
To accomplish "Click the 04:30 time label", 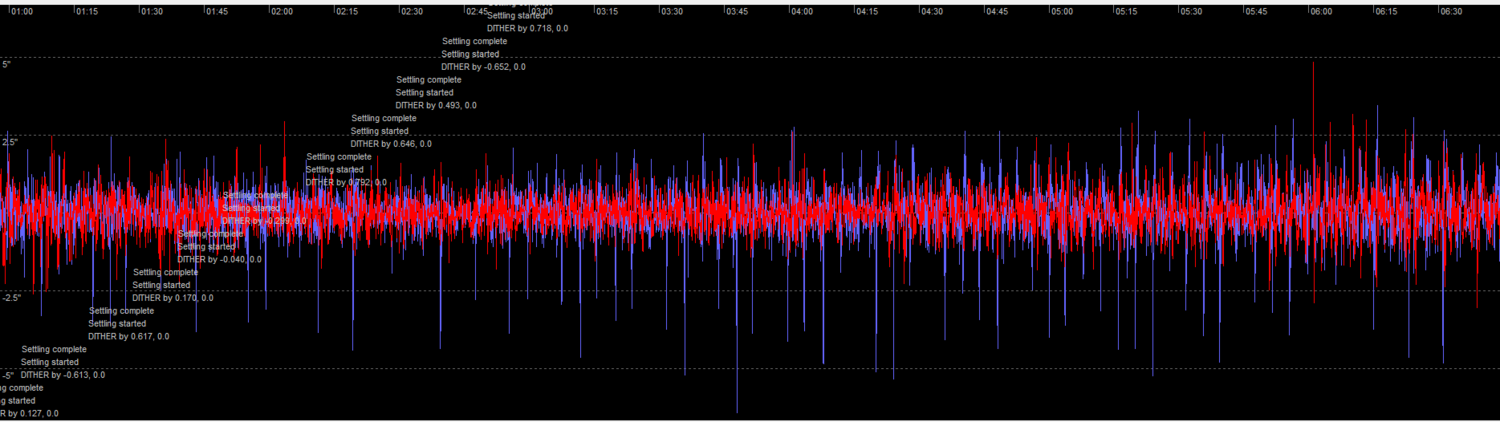I will click(932, 12).
